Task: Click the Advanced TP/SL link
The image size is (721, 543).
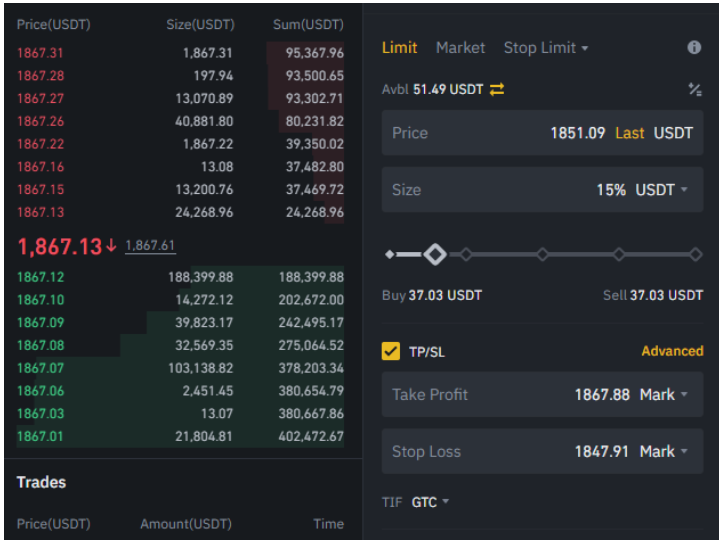Action: (672, 351)
